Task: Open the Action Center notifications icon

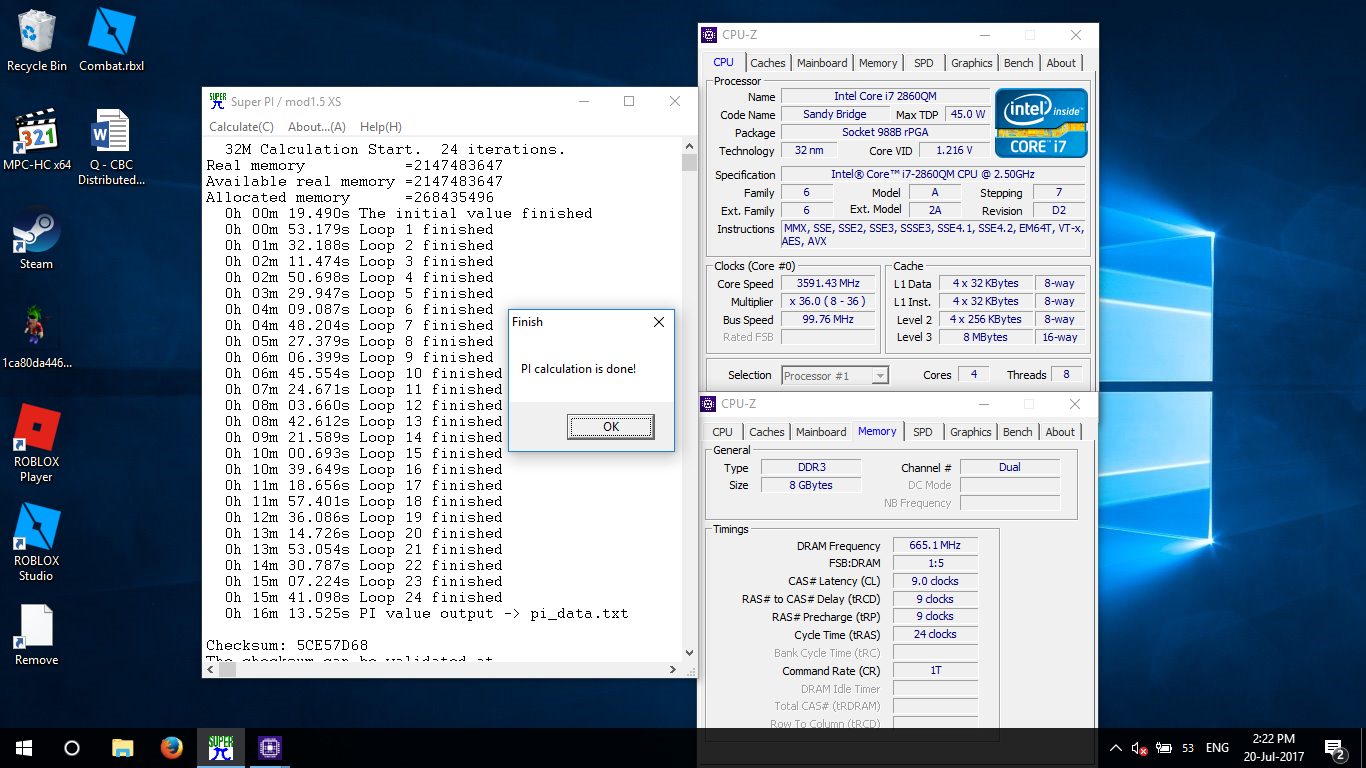Action: tap(1335, 748)
